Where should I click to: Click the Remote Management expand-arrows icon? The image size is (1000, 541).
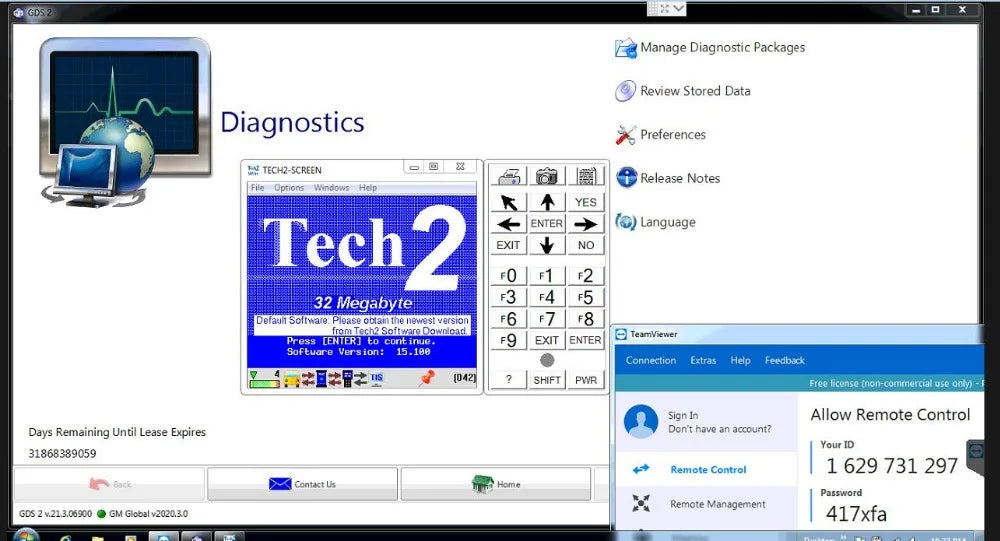point(641,503)
